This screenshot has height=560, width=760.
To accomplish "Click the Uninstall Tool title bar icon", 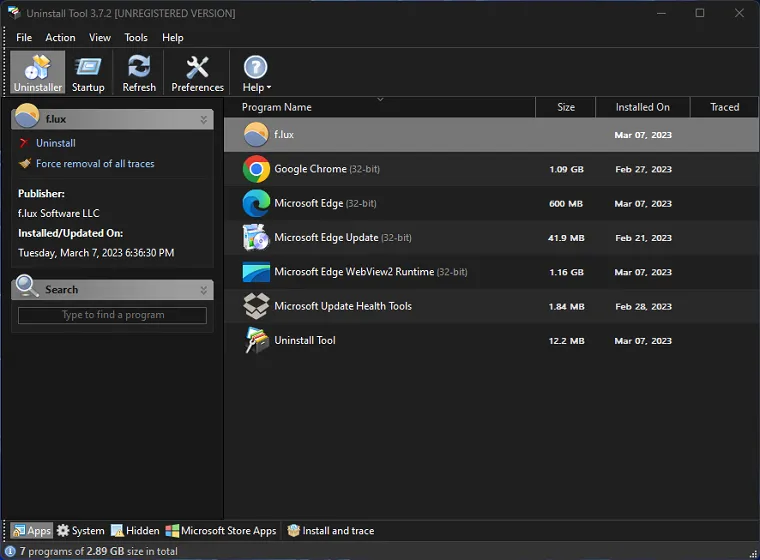I will tap(15, 13).
